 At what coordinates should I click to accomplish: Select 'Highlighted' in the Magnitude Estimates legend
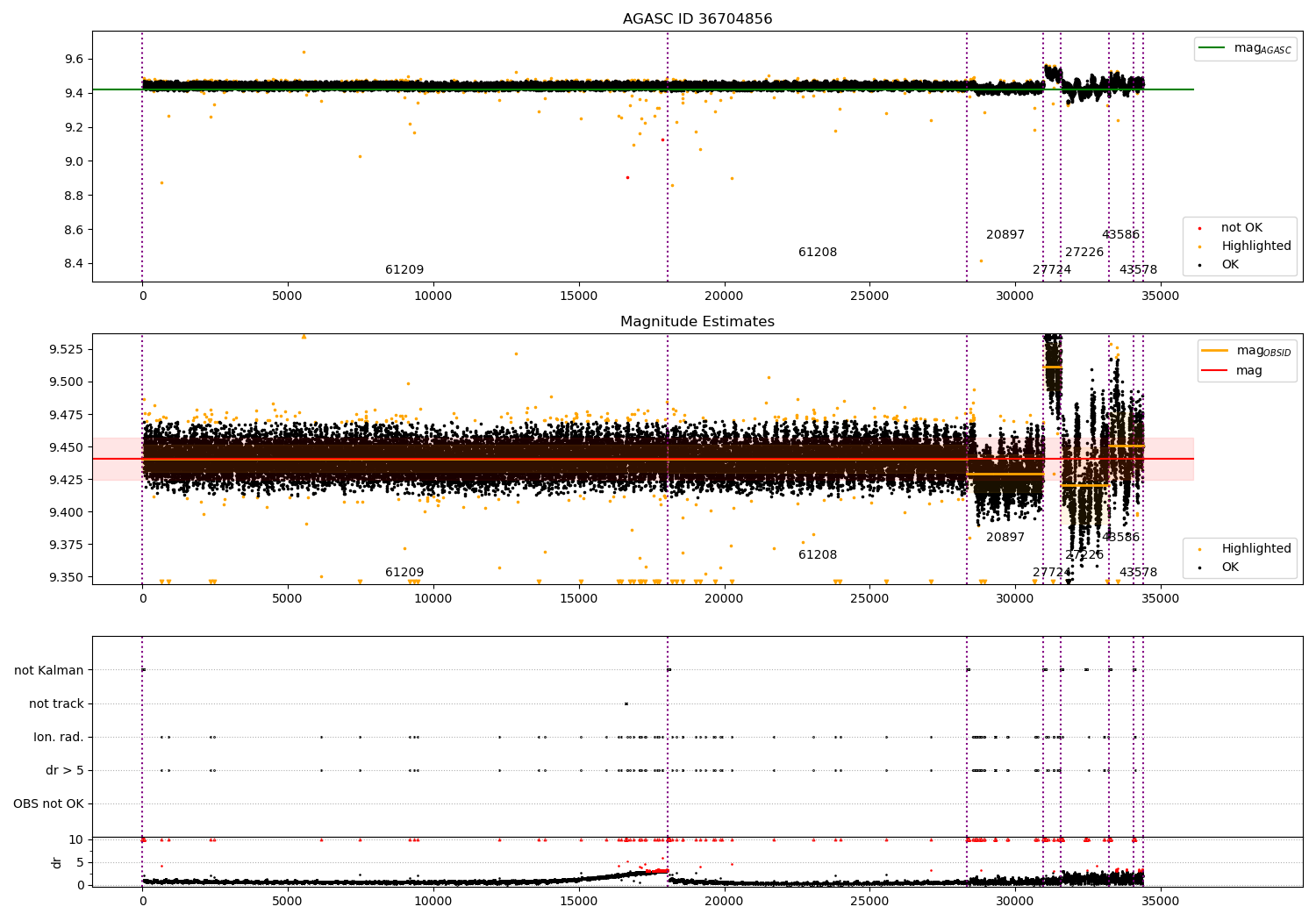click(x=1256, y=548)
